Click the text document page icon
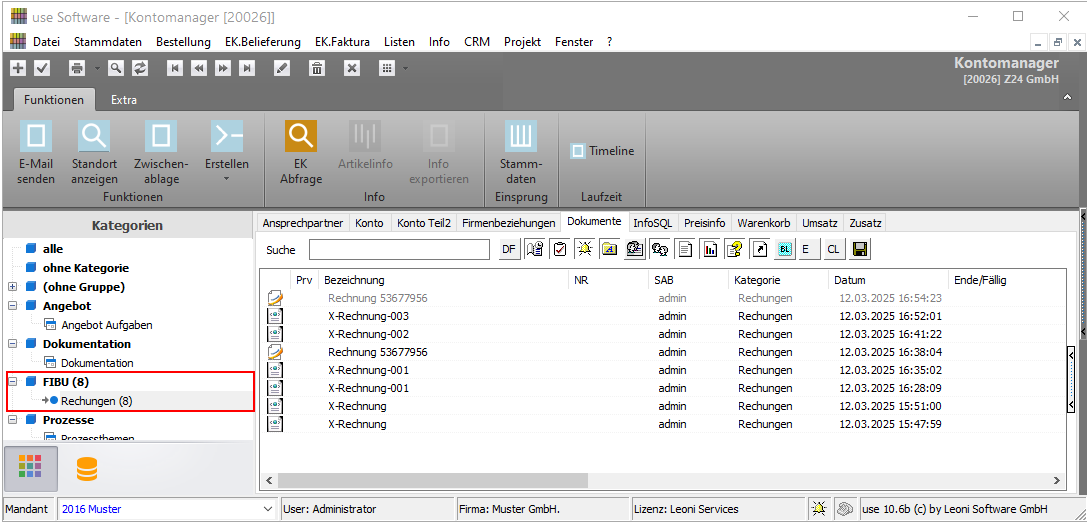The image size is (1087, 522). (685, 250)
